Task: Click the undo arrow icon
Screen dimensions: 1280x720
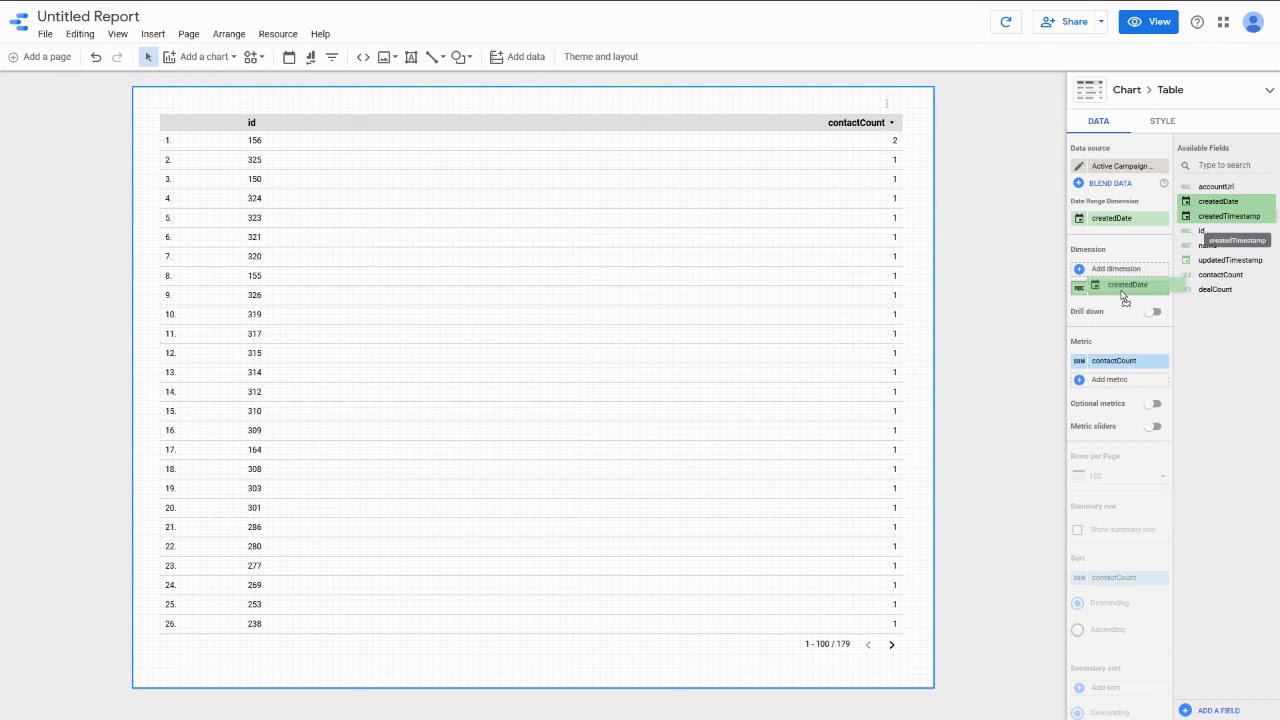Action: click(96, 57)
